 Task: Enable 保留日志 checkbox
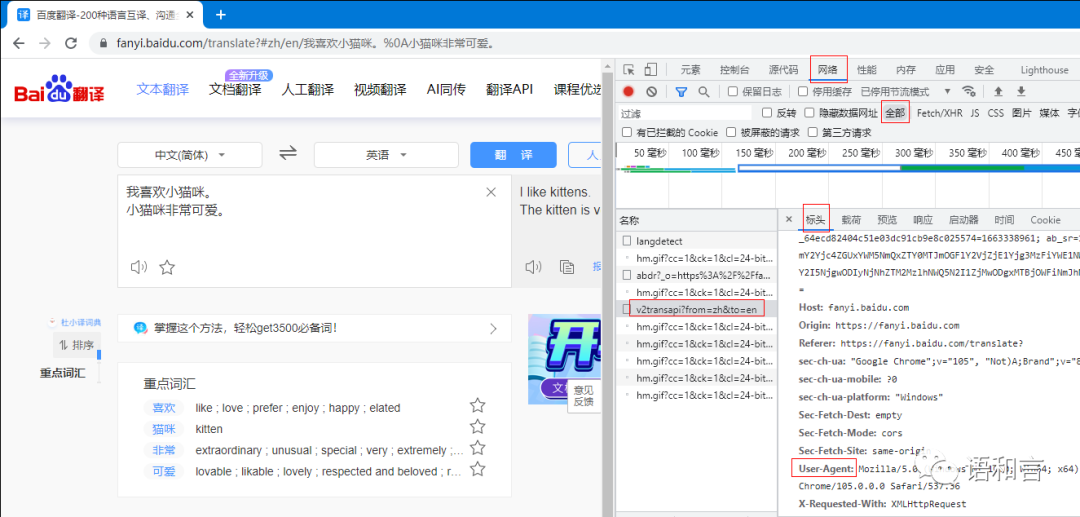(x=733, y=91)
